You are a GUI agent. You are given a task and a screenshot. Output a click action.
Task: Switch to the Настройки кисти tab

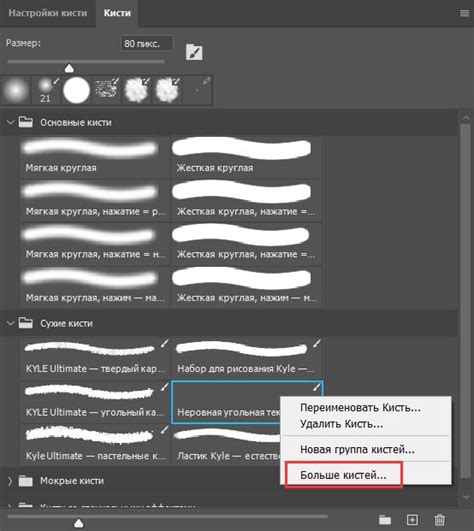pos(48,13)
